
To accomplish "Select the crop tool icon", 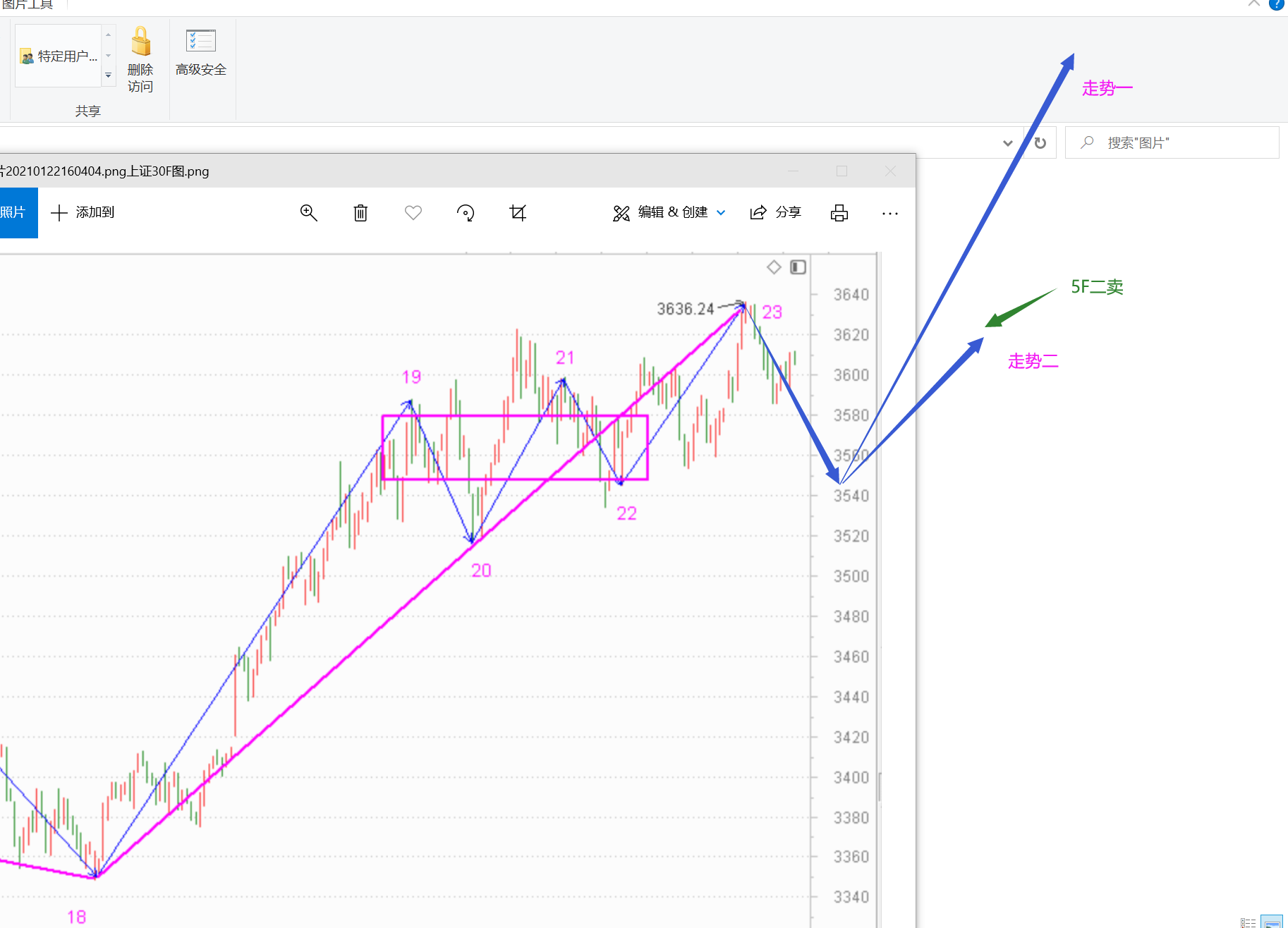I will point(518,213).
